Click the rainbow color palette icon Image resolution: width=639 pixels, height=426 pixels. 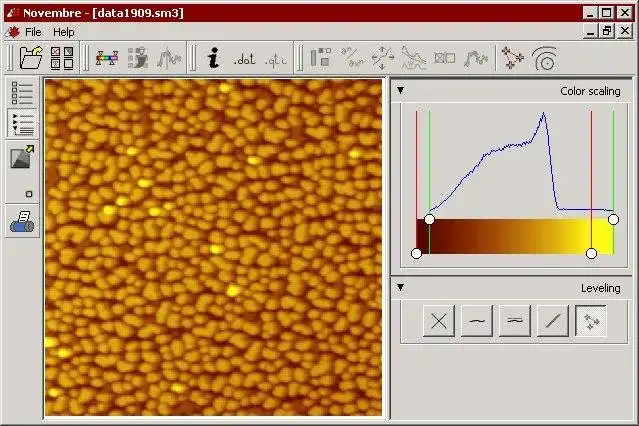tap(107, 58)
